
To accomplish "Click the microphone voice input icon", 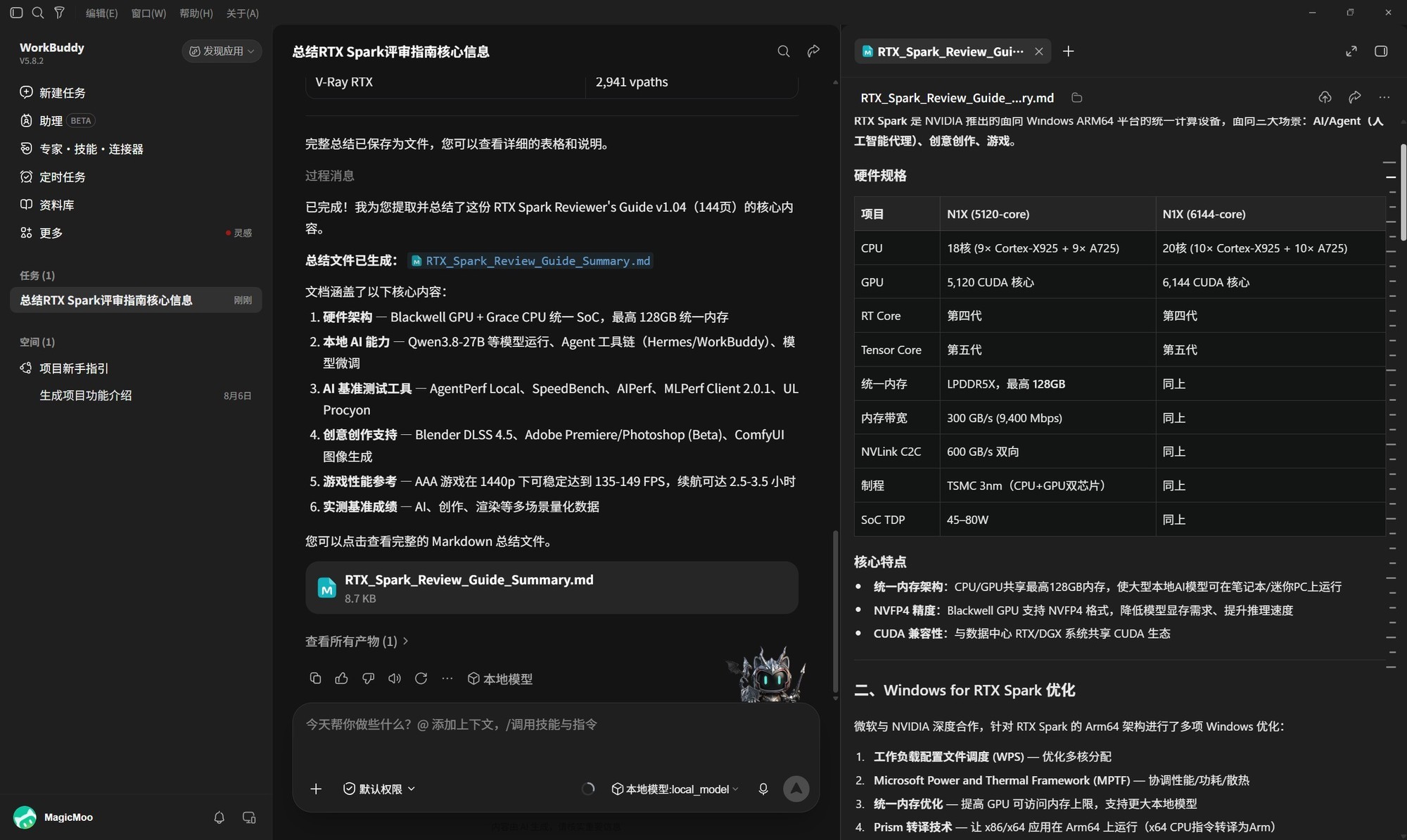I will tap(763, 789).
